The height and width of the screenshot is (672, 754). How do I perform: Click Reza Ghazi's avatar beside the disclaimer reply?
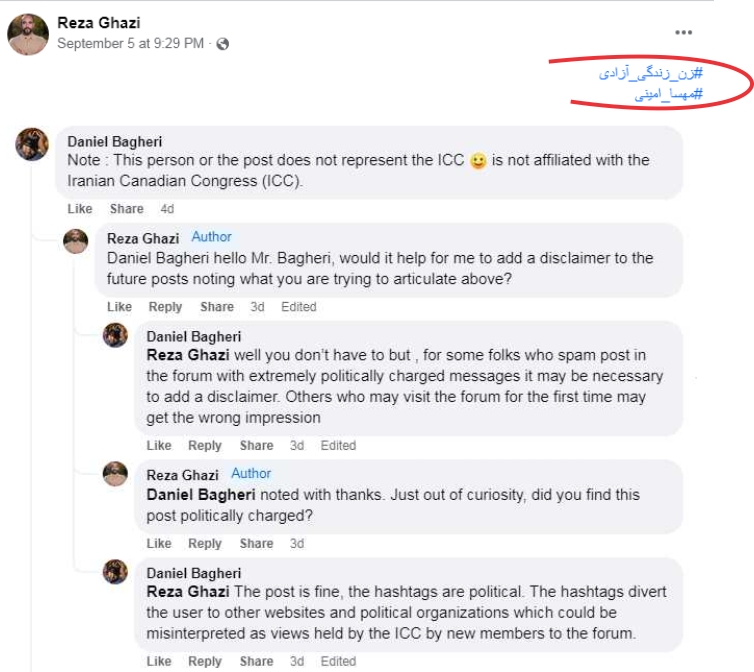(76, 242)
